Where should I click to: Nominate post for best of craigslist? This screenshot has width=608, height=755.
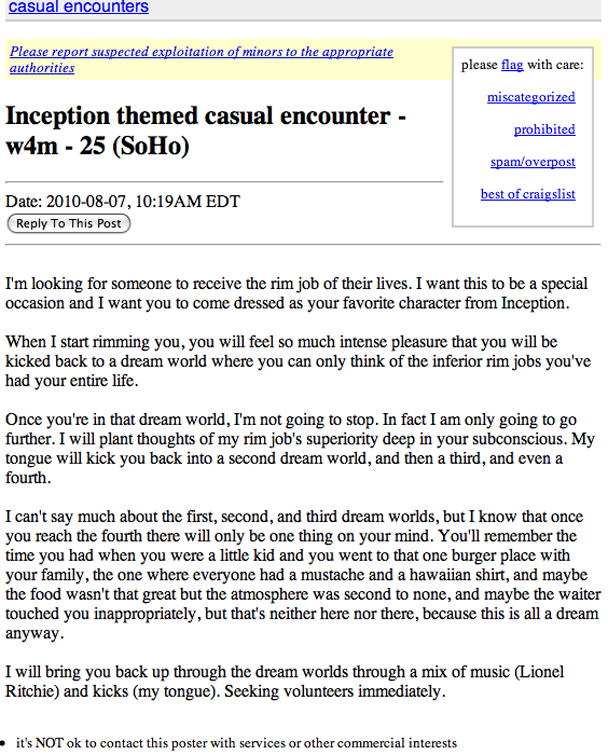tap(527, 194)
